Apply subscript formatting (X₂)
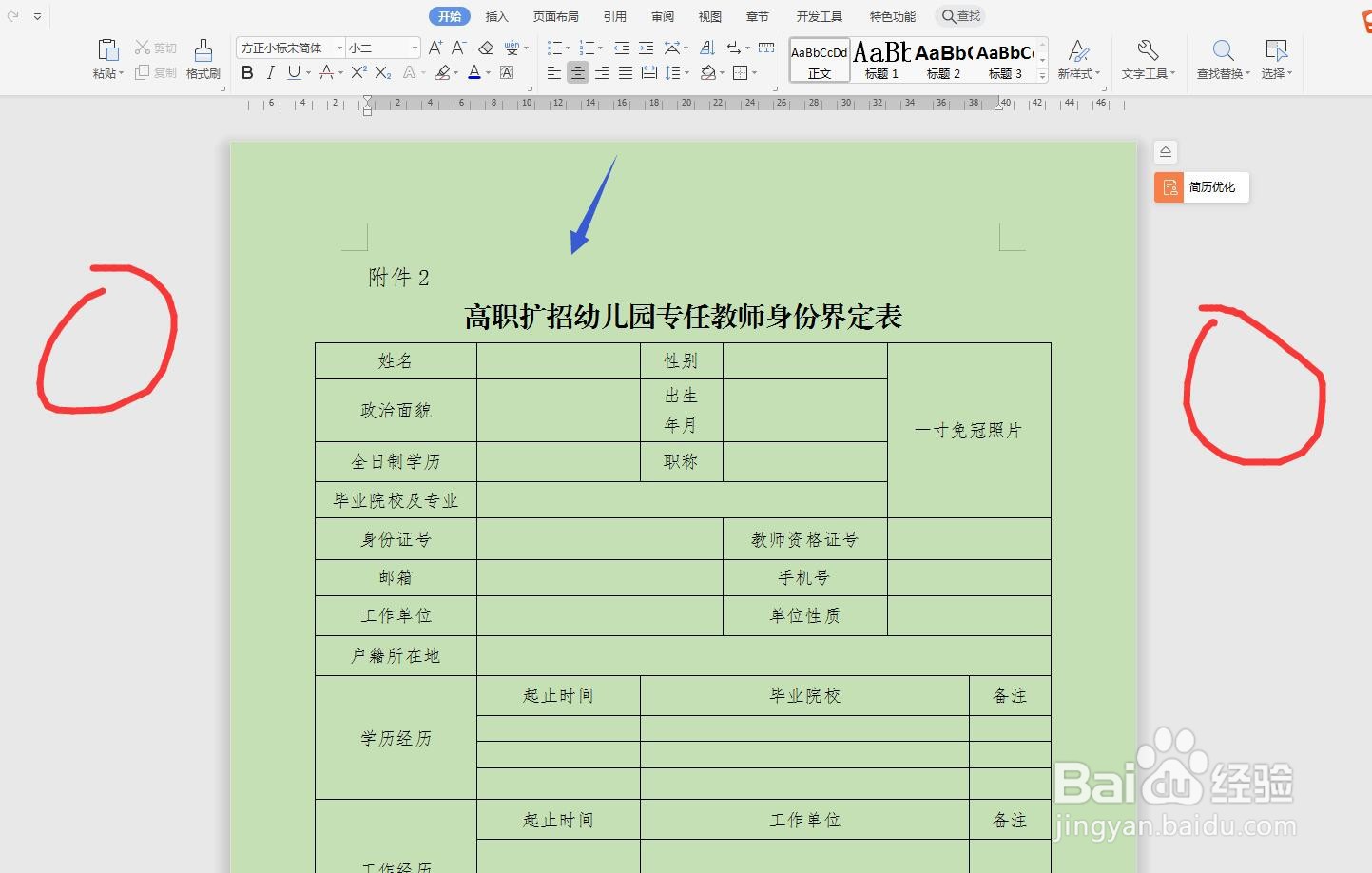The height and width of the screenshot is (873, 1372). tap(383, 72)
